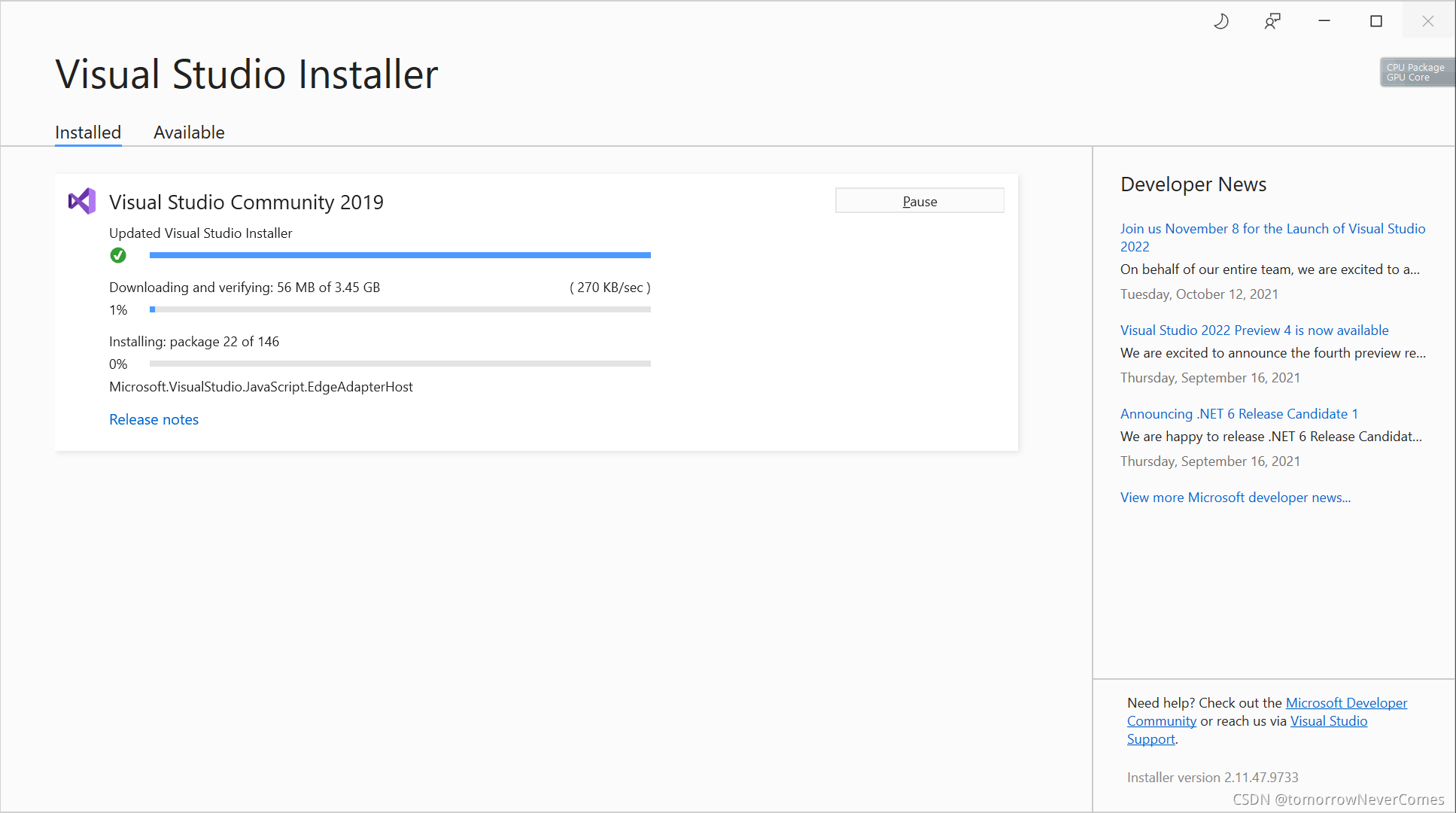Open the Visual Studio Support link
This screenshot has width=1456, height=813.
pos(1328,721)
